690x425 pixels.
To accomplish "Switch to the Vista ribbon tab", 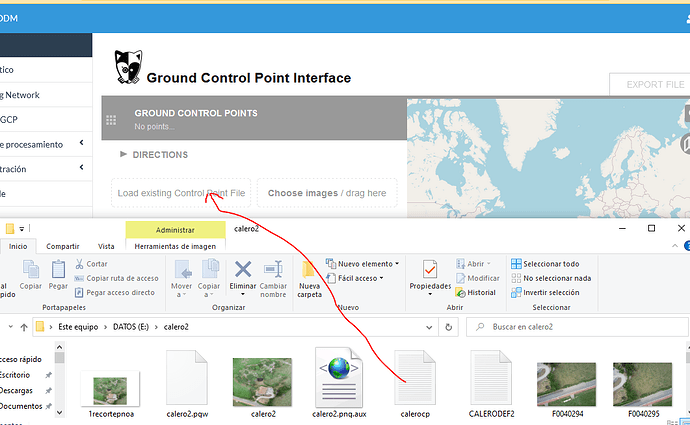I will point(105,246).
